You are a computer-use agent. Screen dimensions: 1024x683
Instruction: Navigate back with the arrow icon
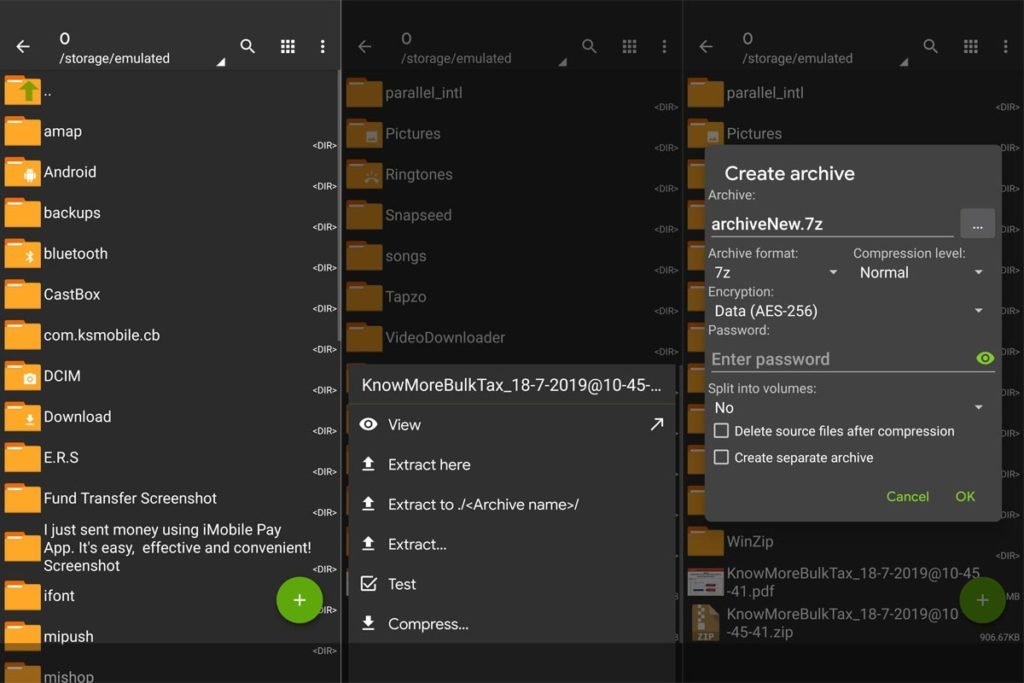click(21, 44)
